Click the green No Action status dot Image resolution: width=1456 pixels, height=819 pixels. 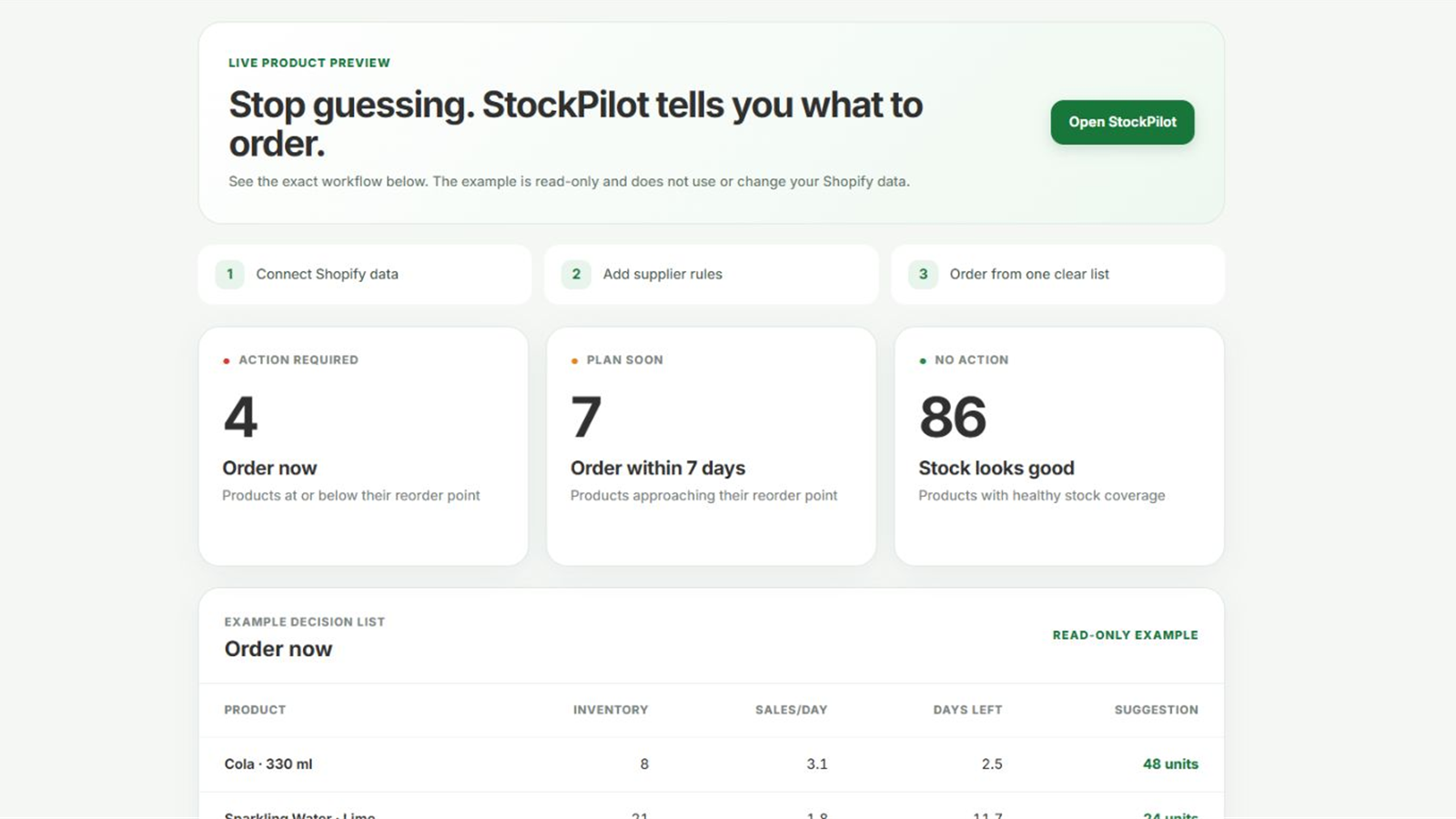923,361
